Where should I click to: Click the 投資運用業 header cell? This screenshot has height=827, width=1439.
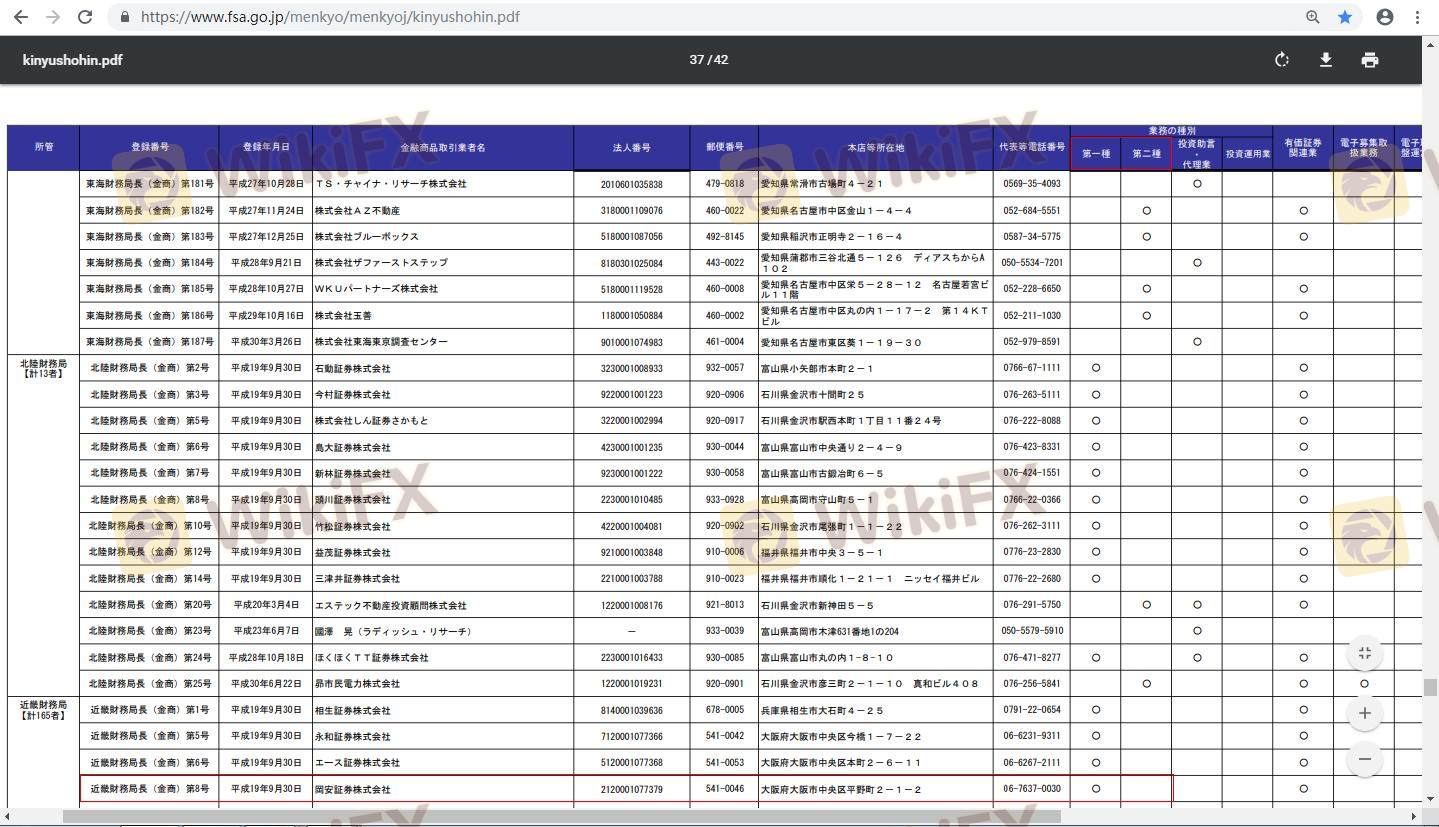pyautogui.click(x=1247, y=154)
